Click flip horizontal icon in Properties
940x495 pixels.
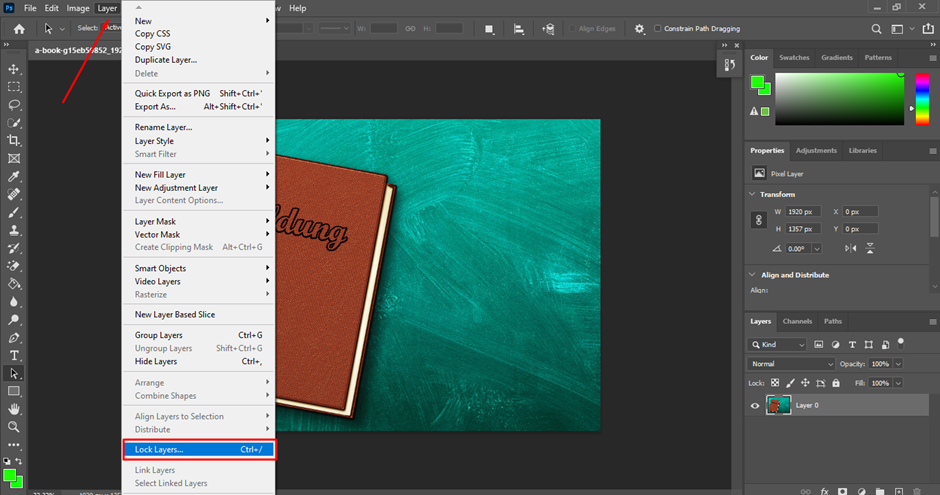click(x=851, y=248)
